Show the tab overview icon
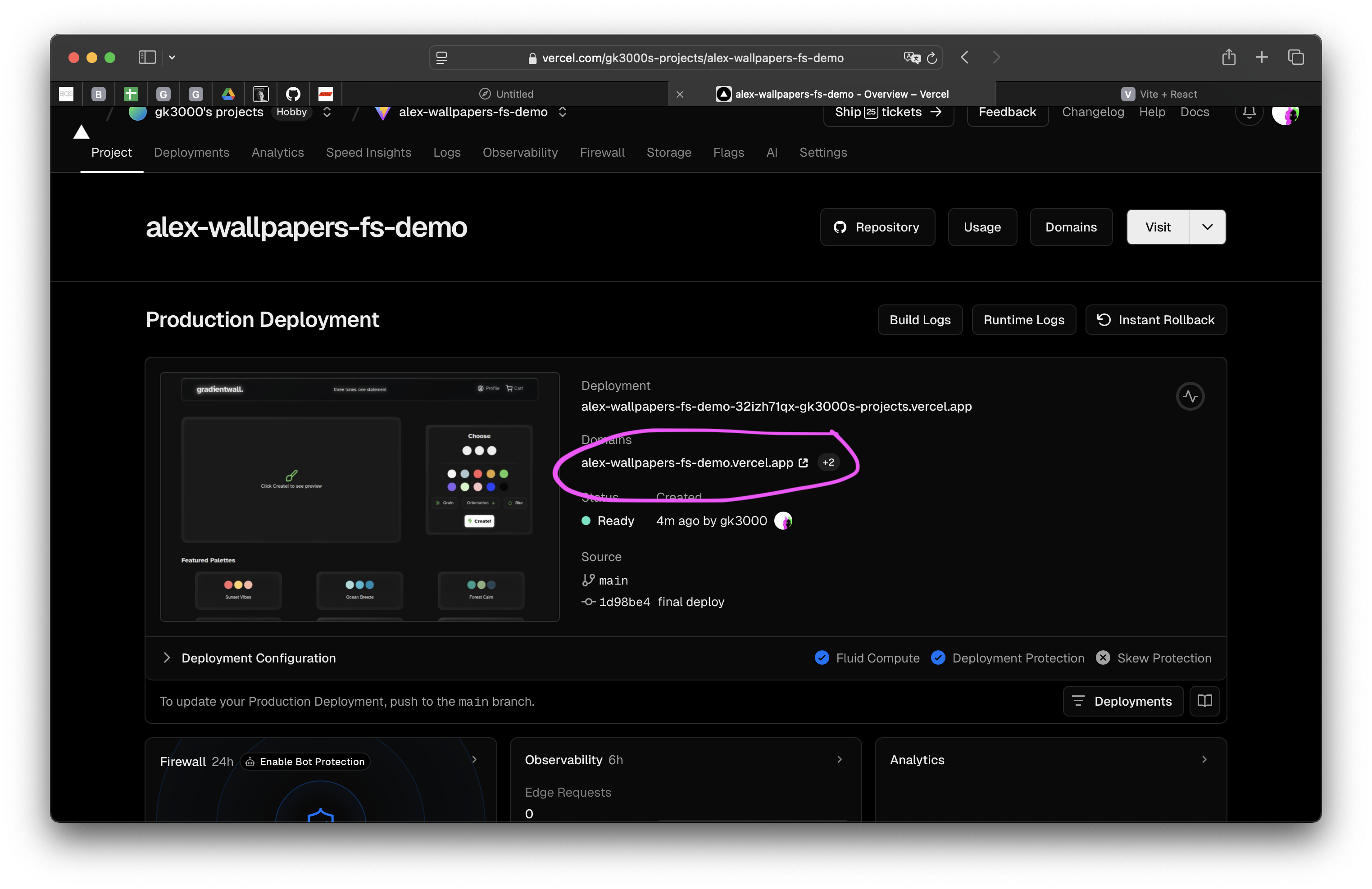This screenshot has height=889, width=1372. pyautogui.click(x=1295, y=57)
